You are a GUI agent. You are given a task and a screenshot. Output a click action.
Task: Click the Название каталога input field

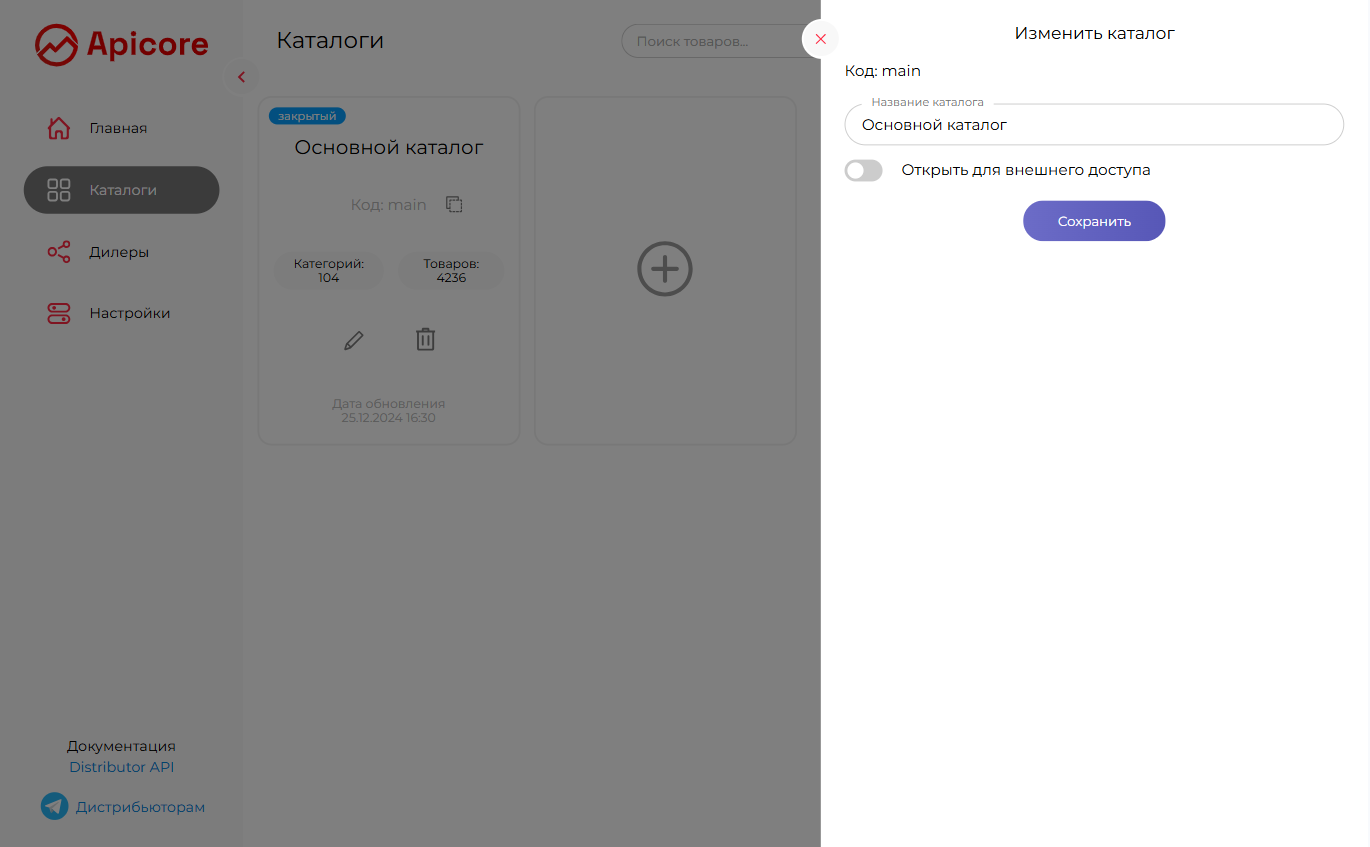coord(1094,125)
